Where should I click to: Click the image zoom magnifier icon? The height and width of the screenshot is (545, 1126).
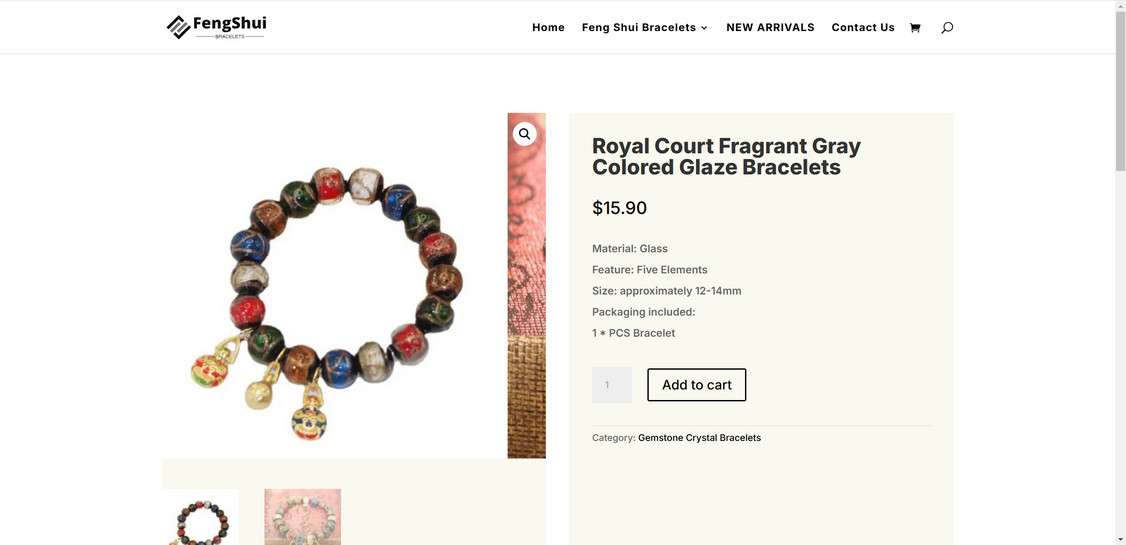pyautogui.click(x=524, y=134)
